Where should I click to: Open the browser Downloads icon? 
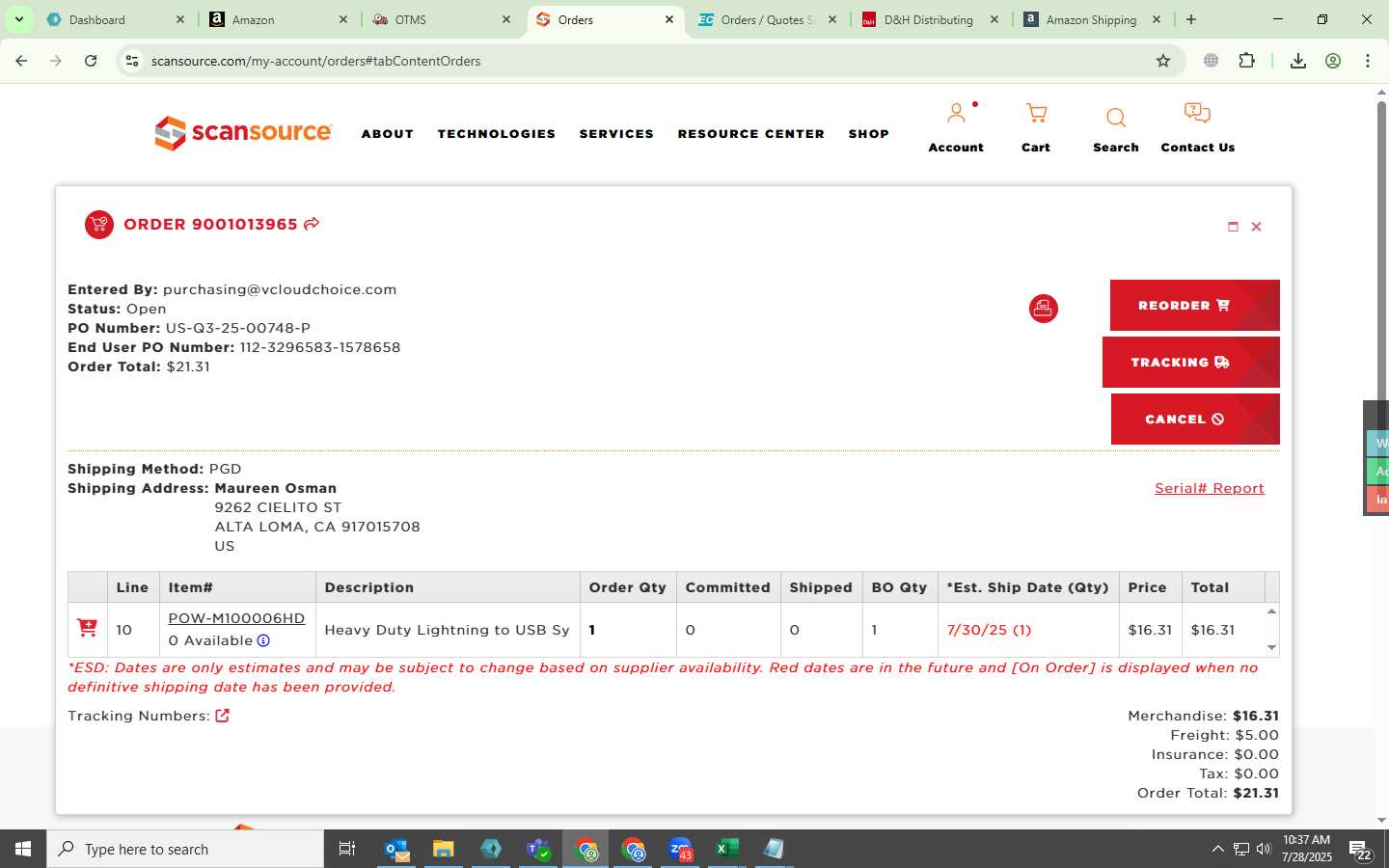point(1298,61)
